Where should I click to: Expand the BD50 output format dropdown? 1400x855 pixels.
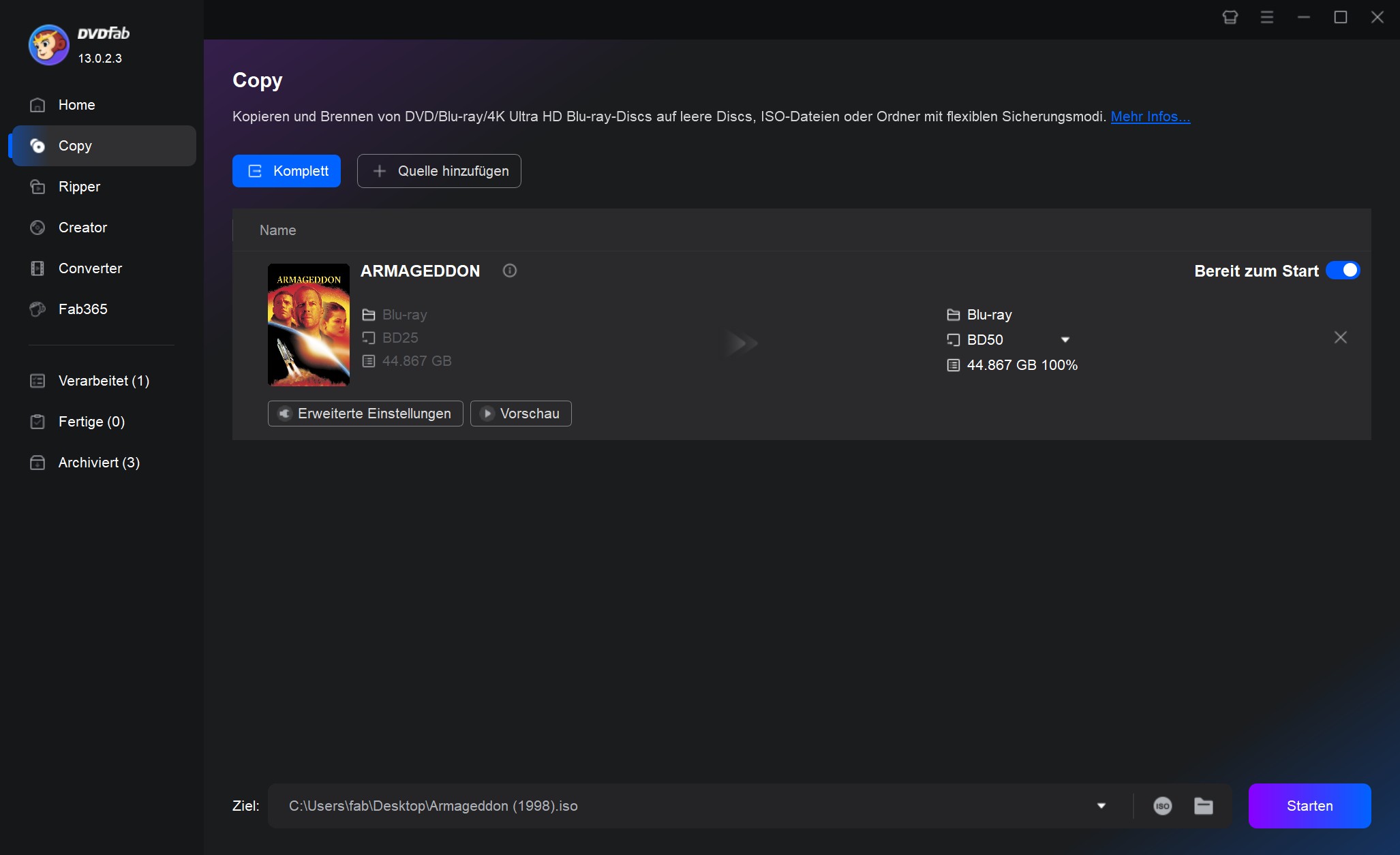pos(1065,339)
